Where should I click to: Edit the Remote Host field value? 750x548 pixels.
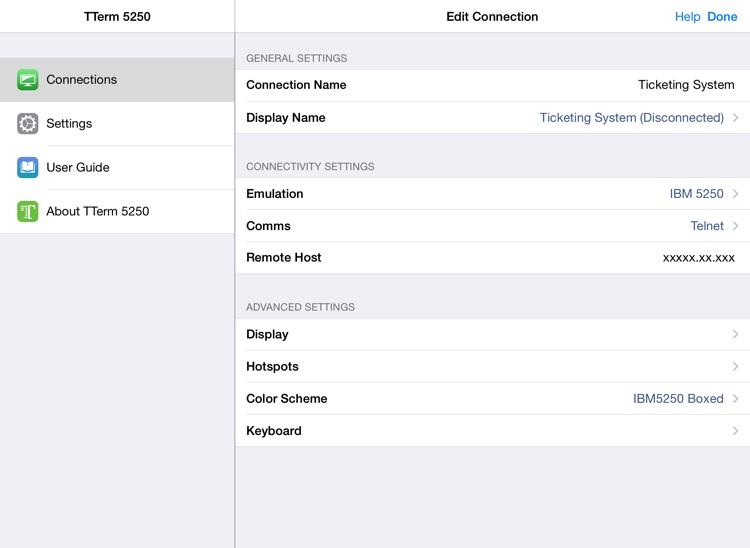pyautogui.click(x=698, y=258)
